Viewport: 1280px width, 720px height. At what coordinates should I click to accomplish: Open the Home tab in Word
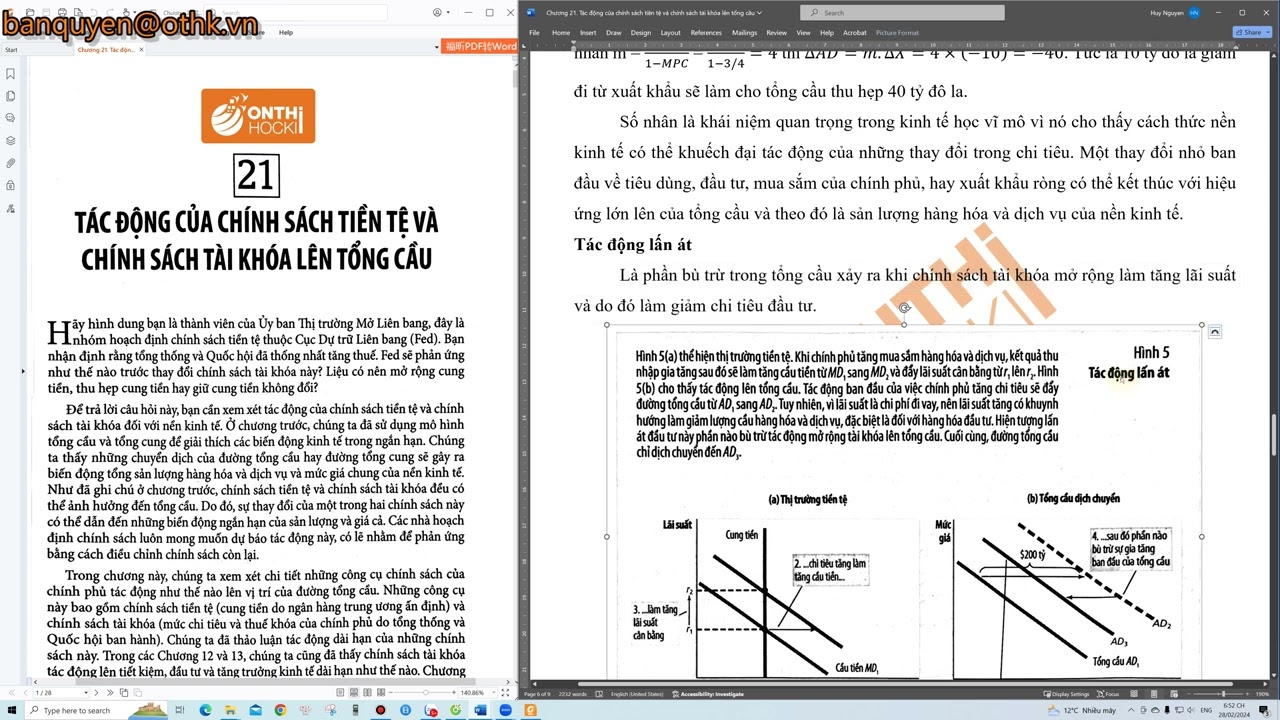pyautogui.click(x=561, y=32)
